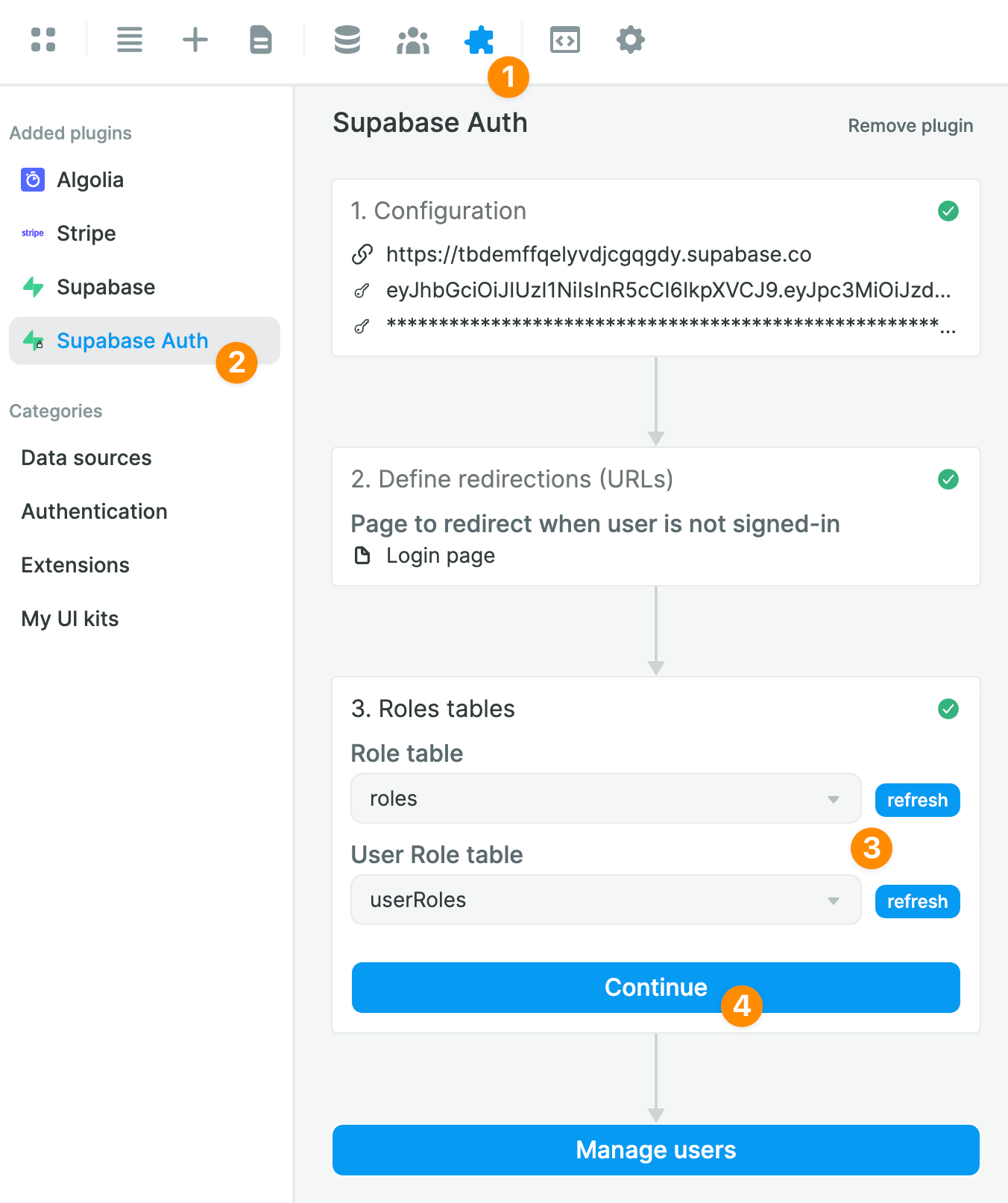The width and height of the screenshot is (1008, 1203).
Task: Click the Roles tables green checkmark
Action: (948, 709)
